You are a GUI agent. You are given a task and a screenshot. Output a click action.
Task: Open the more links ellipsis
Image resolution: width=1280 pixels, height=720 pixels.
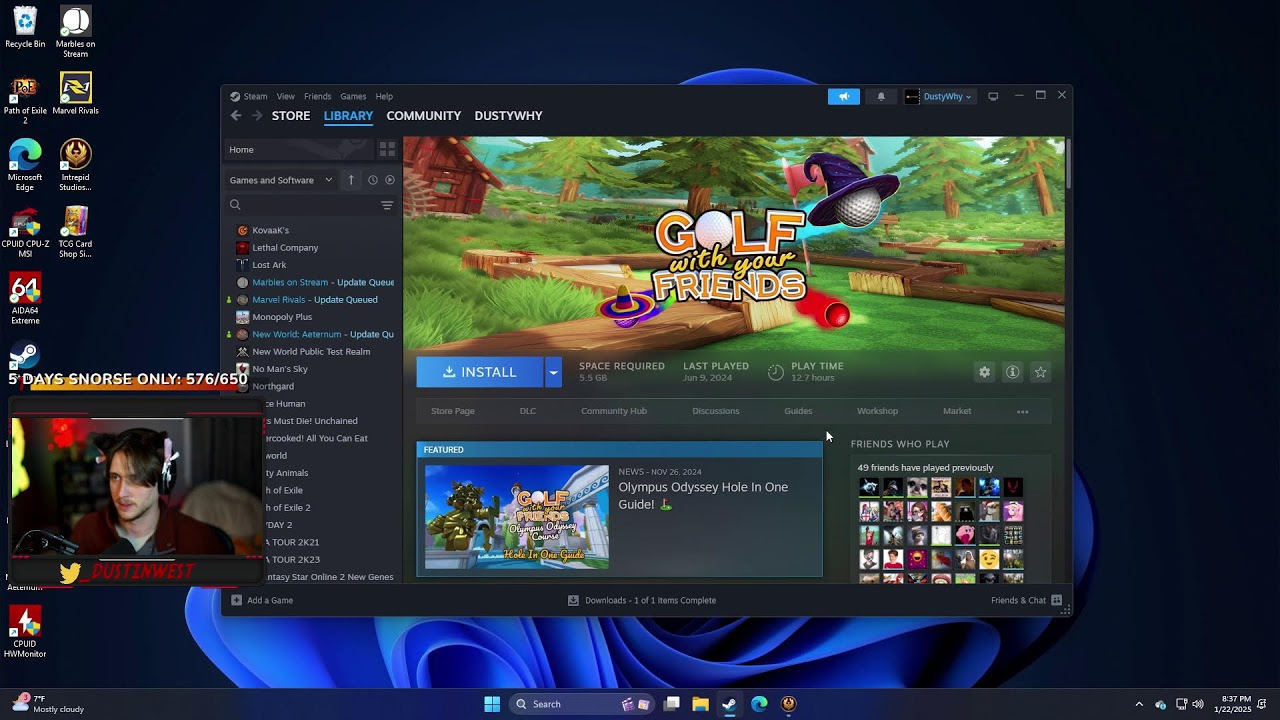(1022, 411)
